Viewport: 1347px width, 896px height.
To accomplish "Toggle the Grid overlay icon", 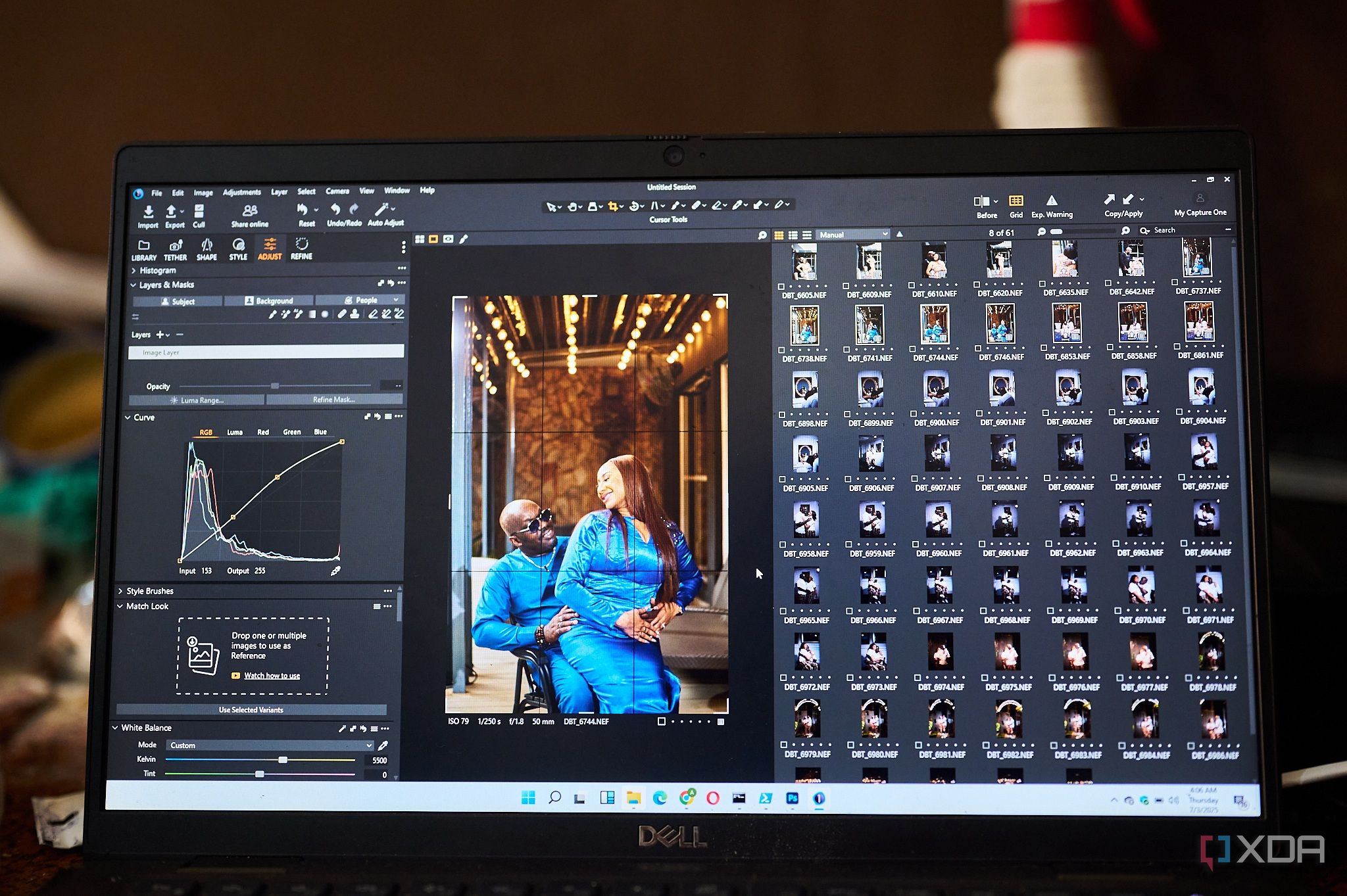I will pos(1016,201).
